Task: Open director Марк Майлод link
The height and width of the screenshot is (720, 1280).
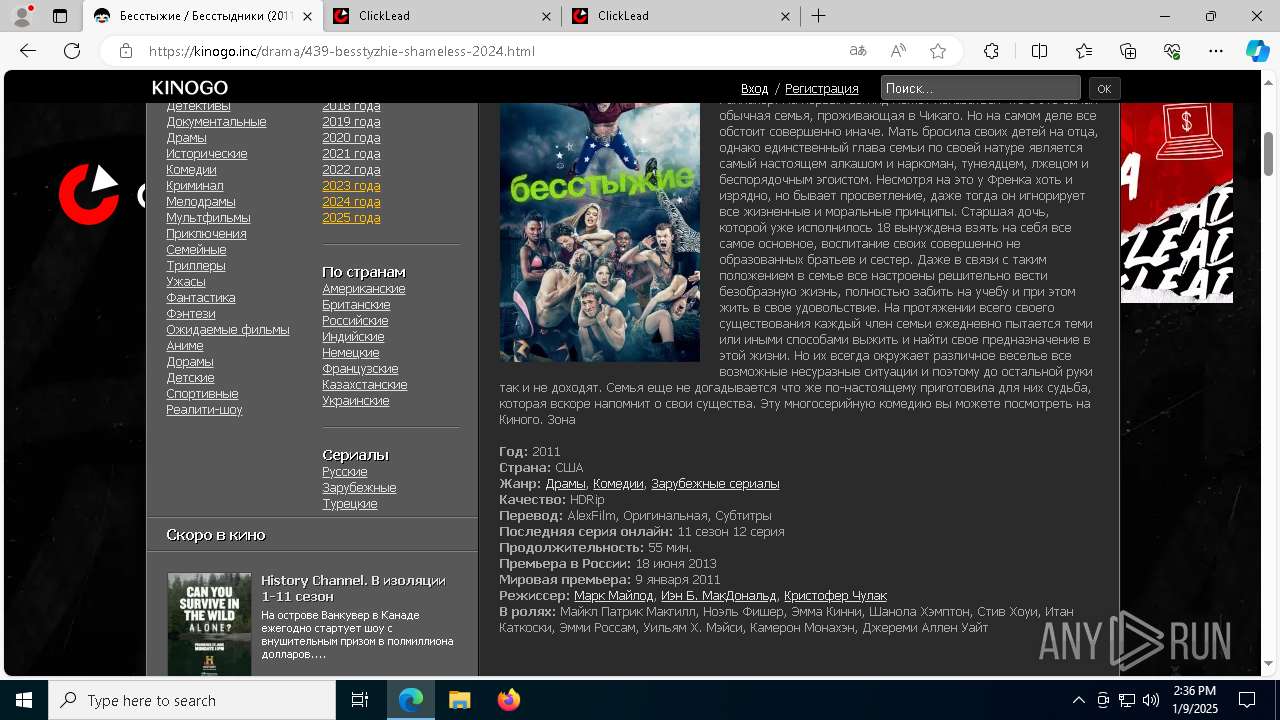Action: pyautogui.click(x=614, y=596)
